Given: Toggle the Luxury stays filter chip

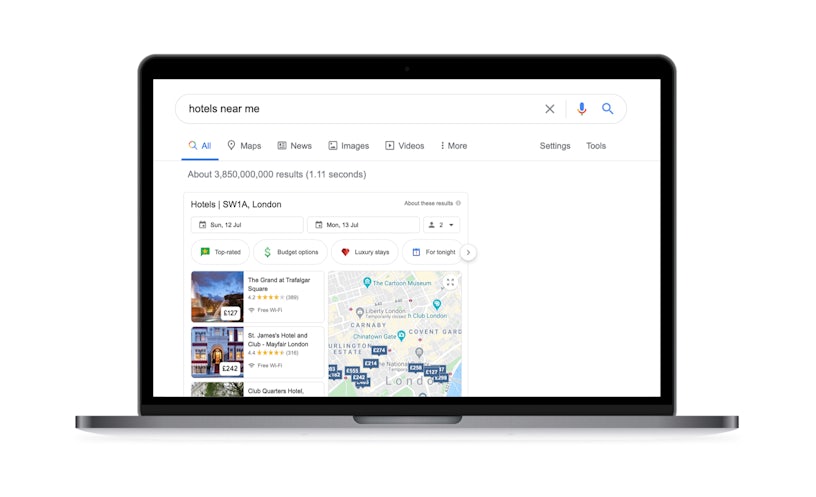Looking at the screenshot, I should (x=364, y=252).
